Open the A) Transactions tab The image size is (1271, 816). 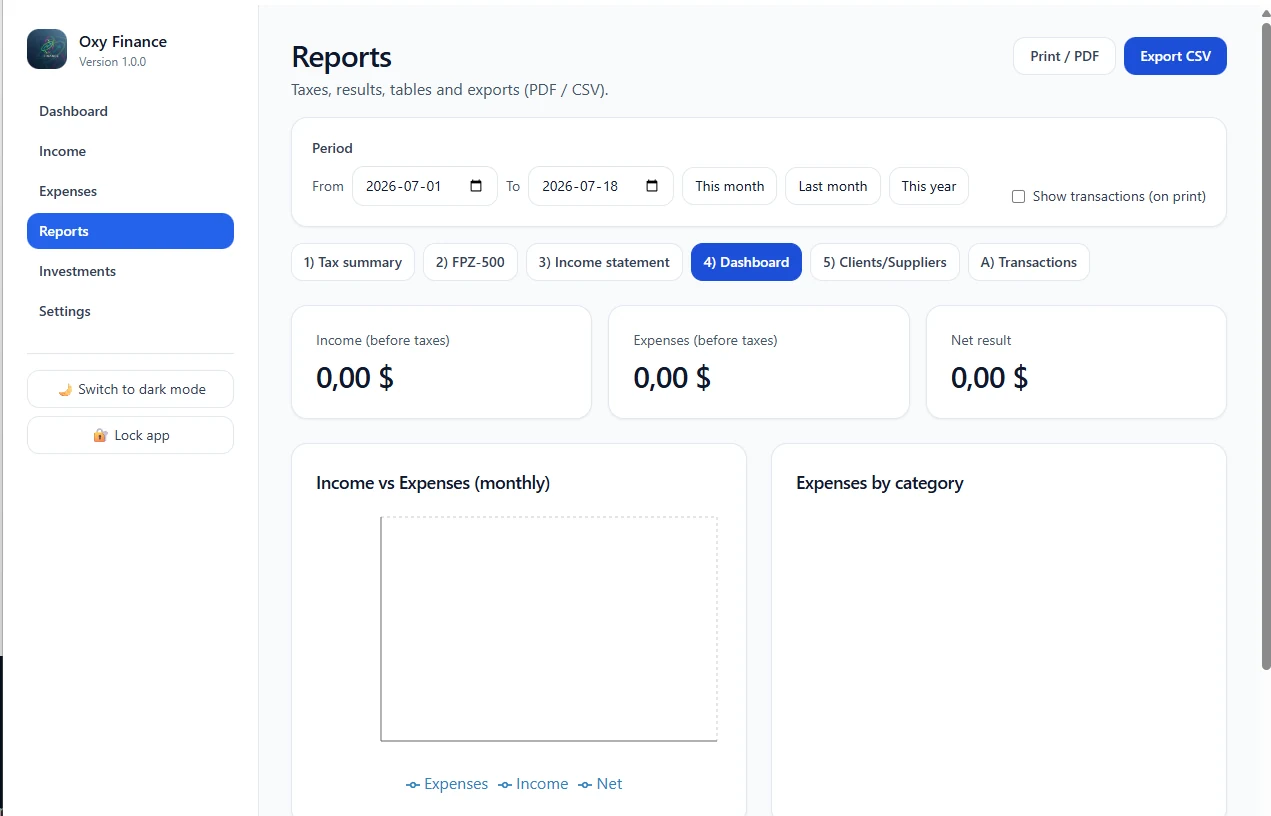click(1029, 262)
